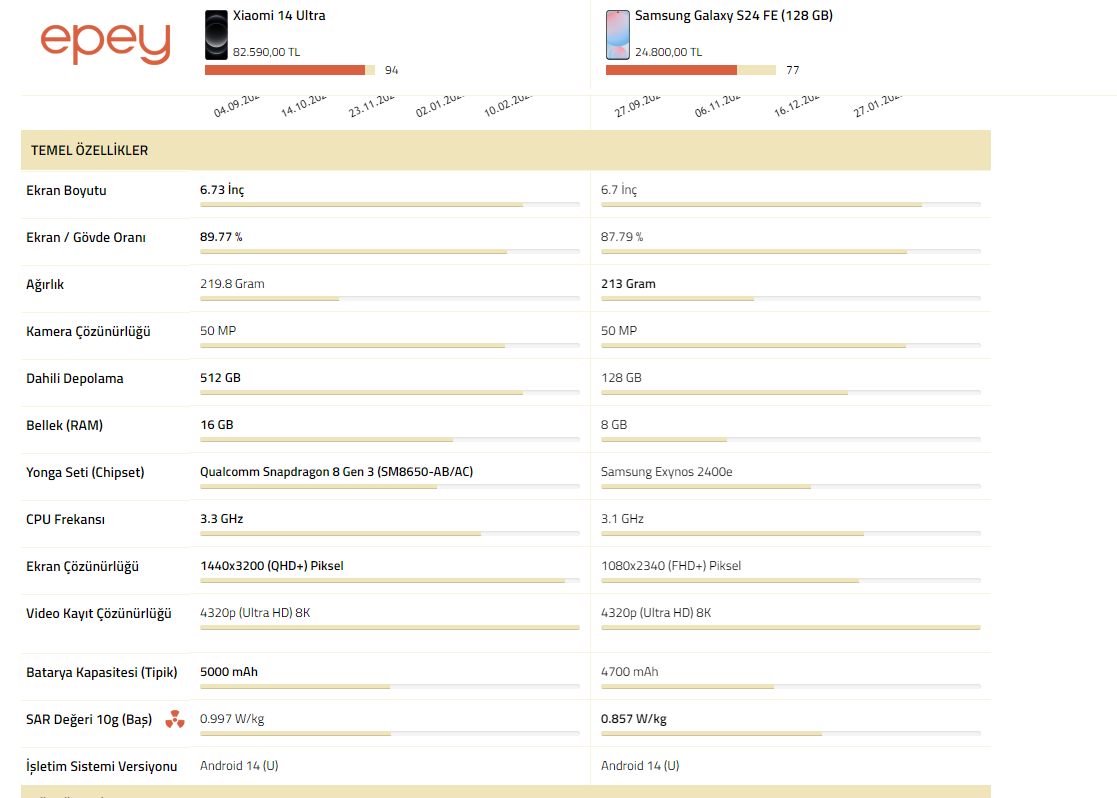Select Samsung storage value 128 GB

pyautogui.click(x=621, y=378)
